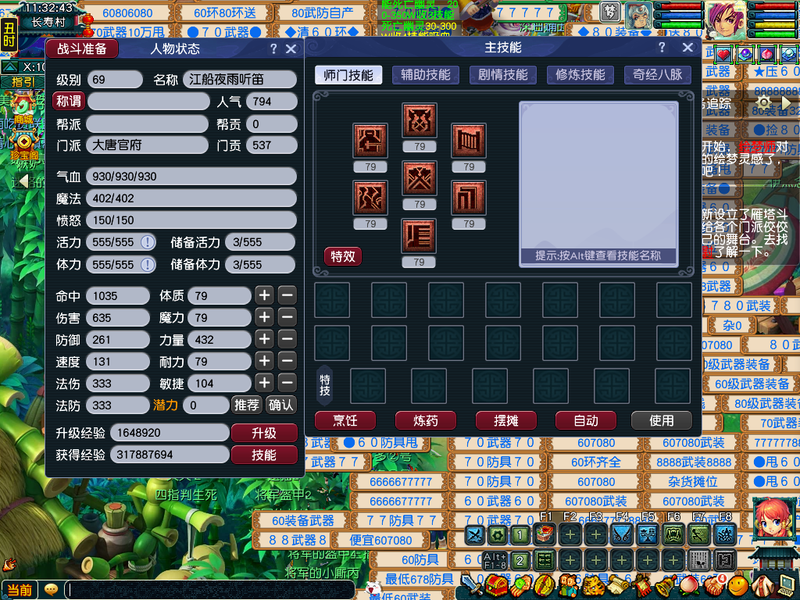Click the 技能 button in the status panel

coord(264,455)
